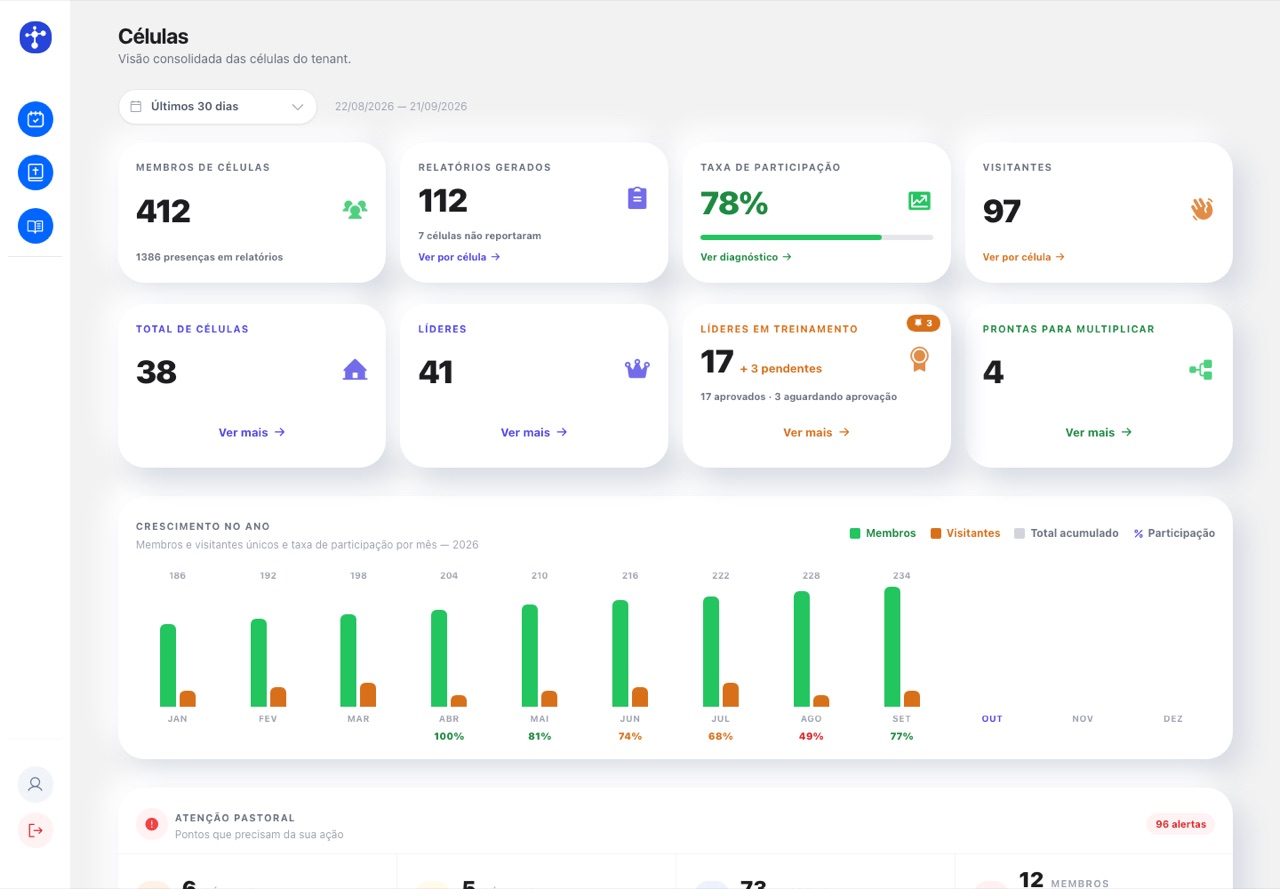Toggle Total acumulado series in legend
Image resolution: width=1280 pixels, height=889 pixels.
click(1066, 534)
